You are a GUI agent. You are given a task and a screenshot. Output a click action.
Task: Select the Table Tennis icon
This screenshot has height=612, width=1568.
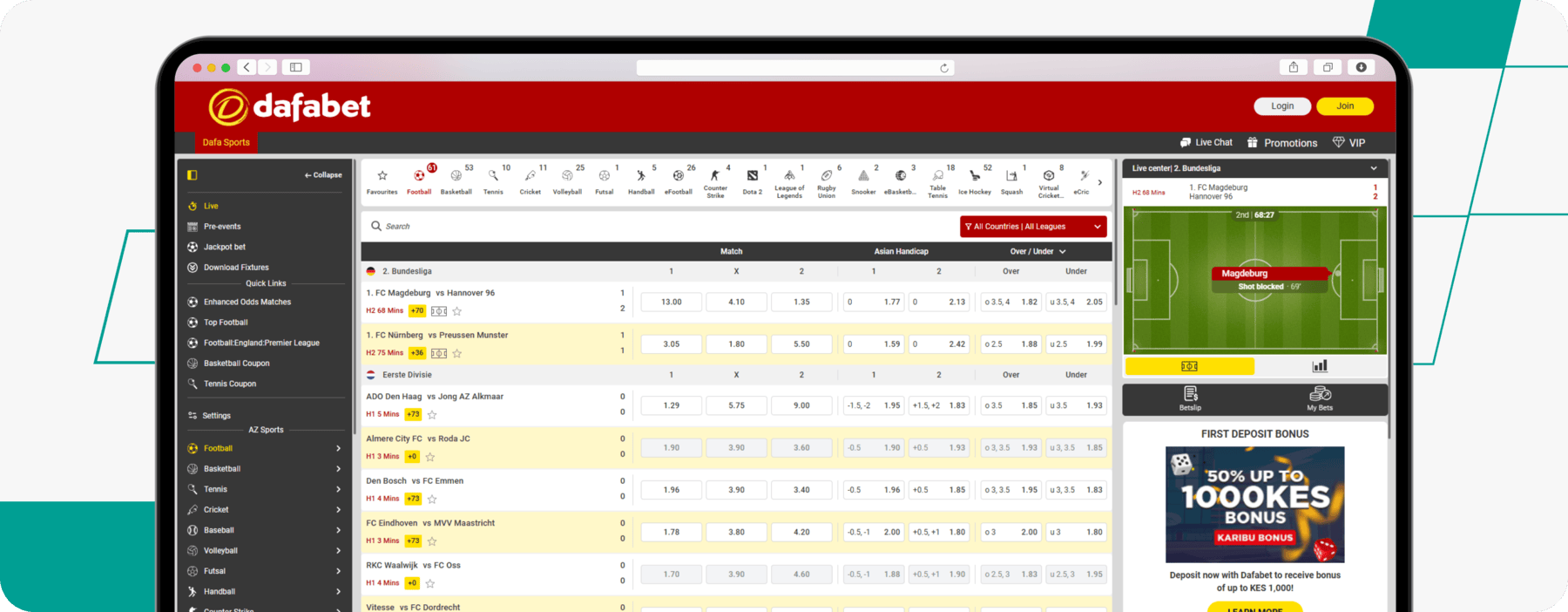(x=937, y=182)
